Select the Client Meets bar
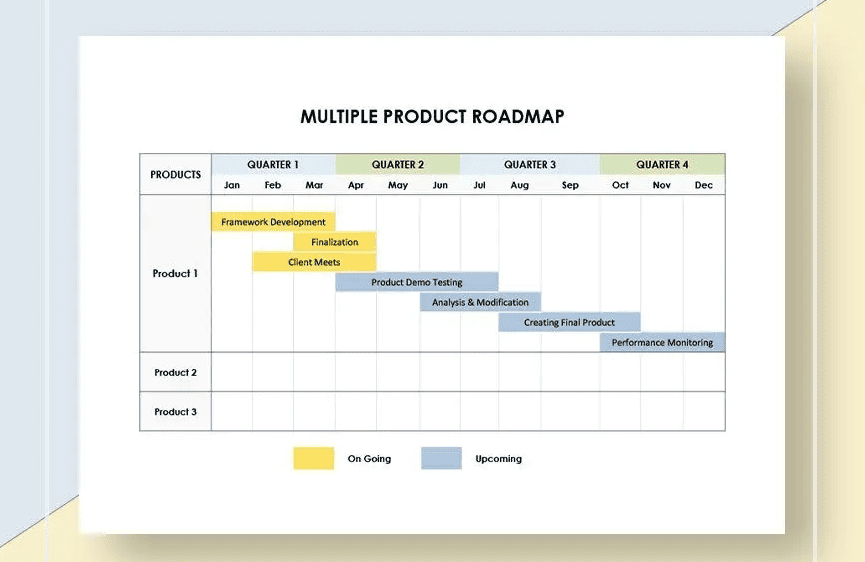 coord(314,262)
